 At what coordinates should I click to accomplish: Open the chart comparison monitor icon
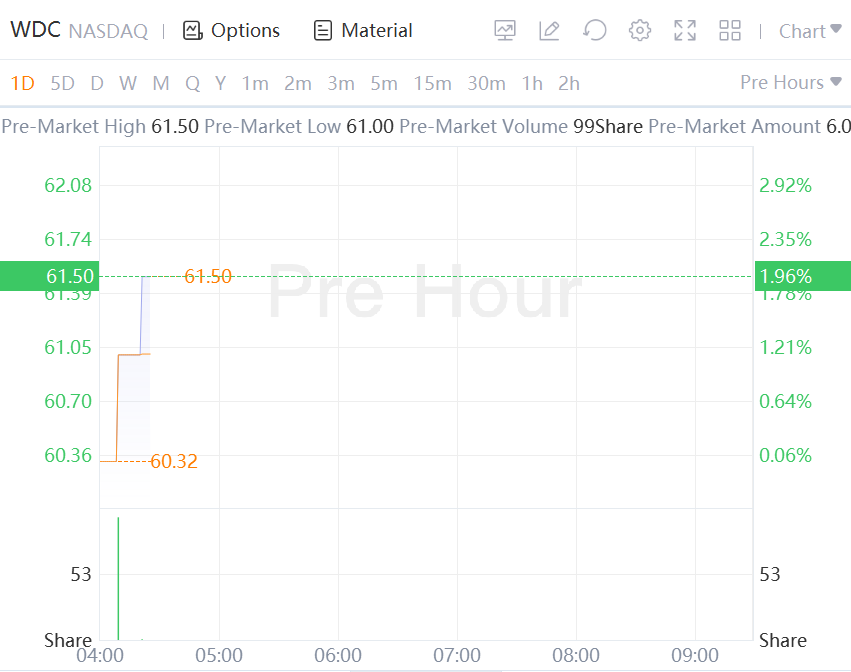tap(505, 31)
